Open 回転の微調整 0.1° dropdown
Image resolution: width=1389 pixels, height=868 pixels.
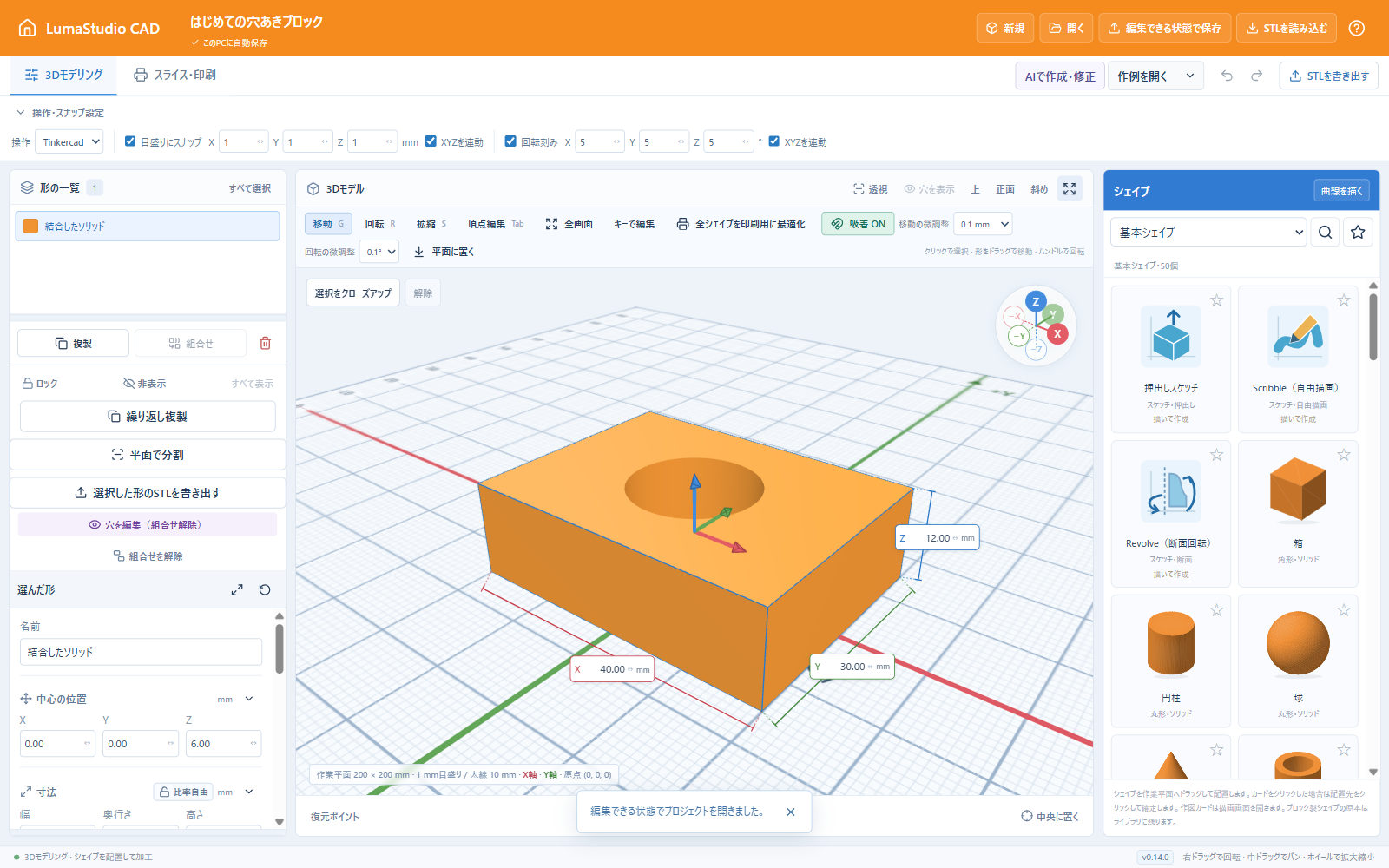(x=379, y=252)
